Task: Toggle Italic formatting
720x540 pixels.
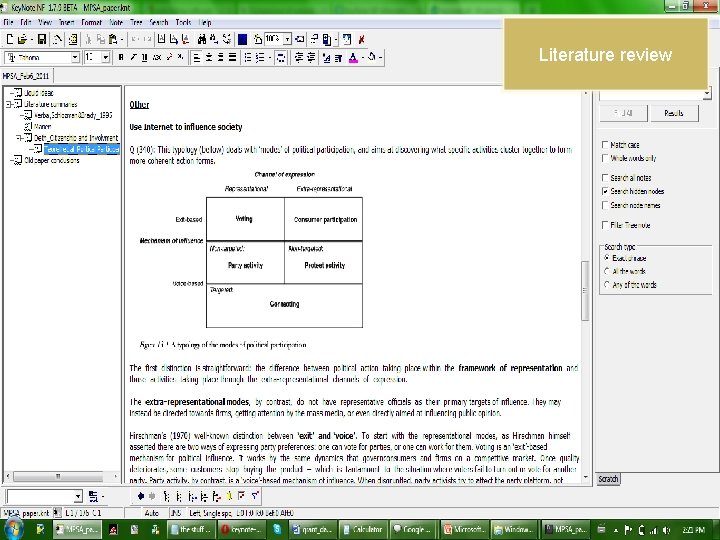Action: 133,57
